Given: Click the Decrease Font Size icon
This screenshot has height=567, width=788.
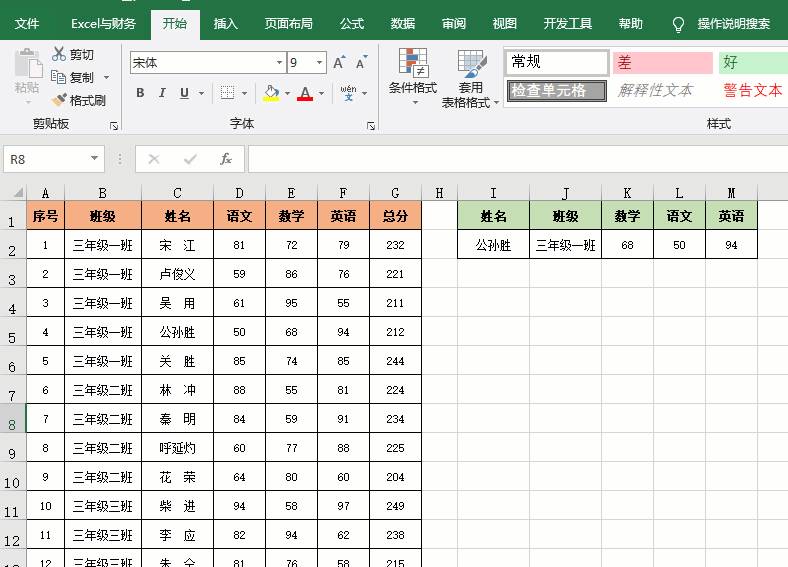Looking at the screenshot, I should point(361,62).
